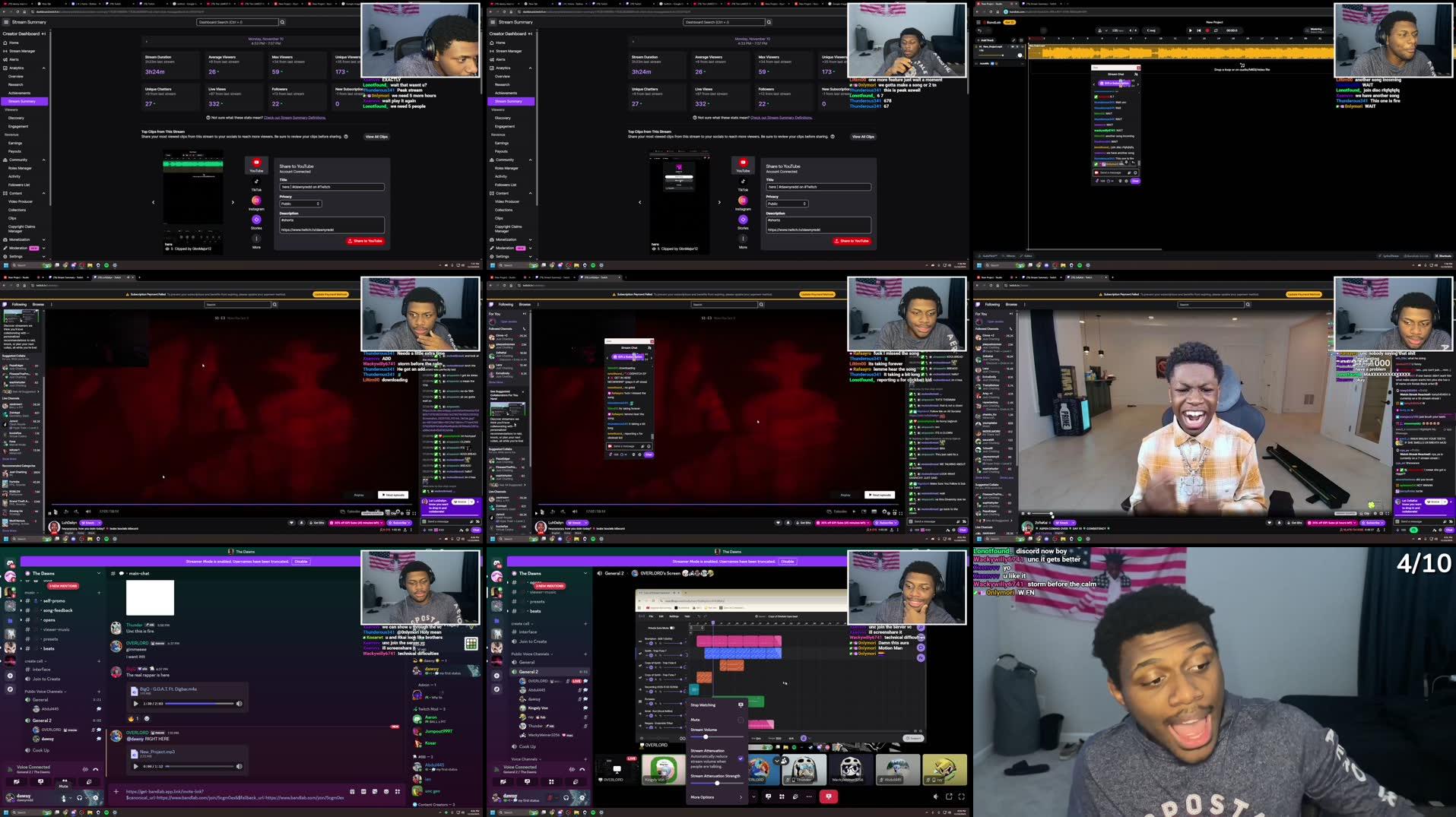Toggle the headphone deafen control in Discord
The height and width of the screenshot is (817, 1456).
coord(79,798)
